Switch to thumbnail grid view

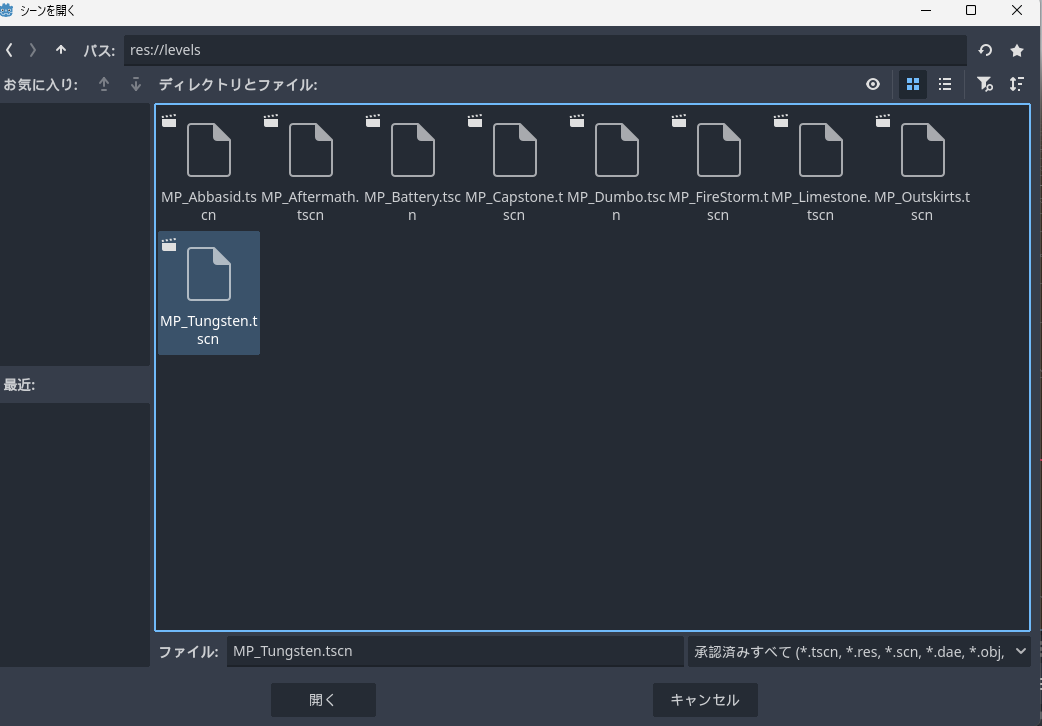(x=912, y=85)
